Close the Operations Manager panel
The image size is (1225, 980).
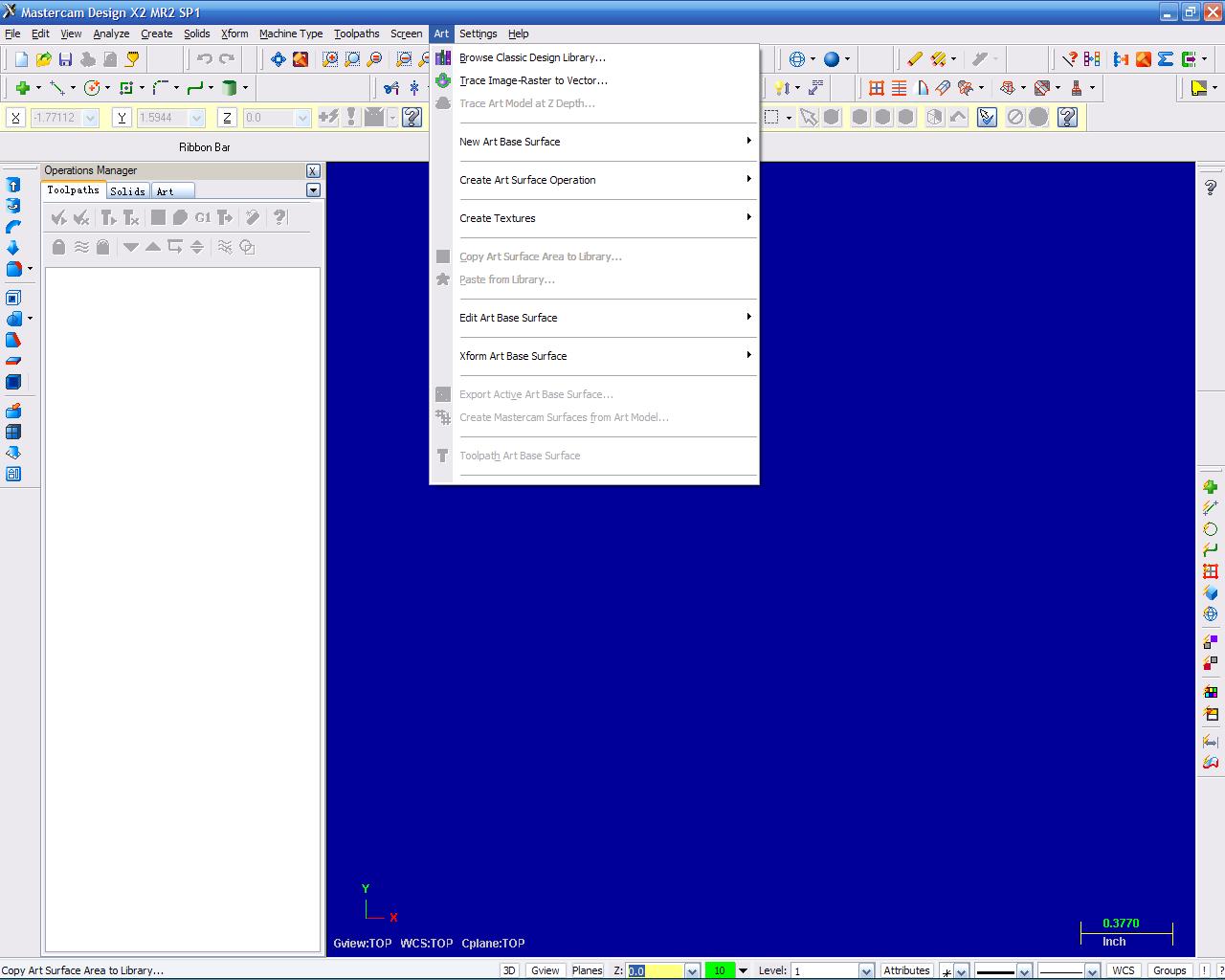click(x=313, y=170)
